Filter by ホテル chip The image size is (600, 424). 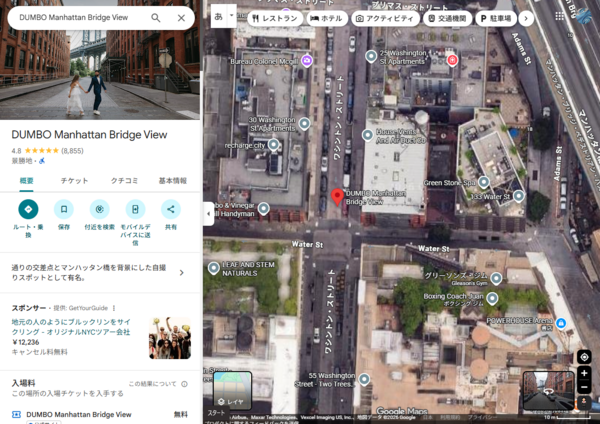(x=327, y=18)
